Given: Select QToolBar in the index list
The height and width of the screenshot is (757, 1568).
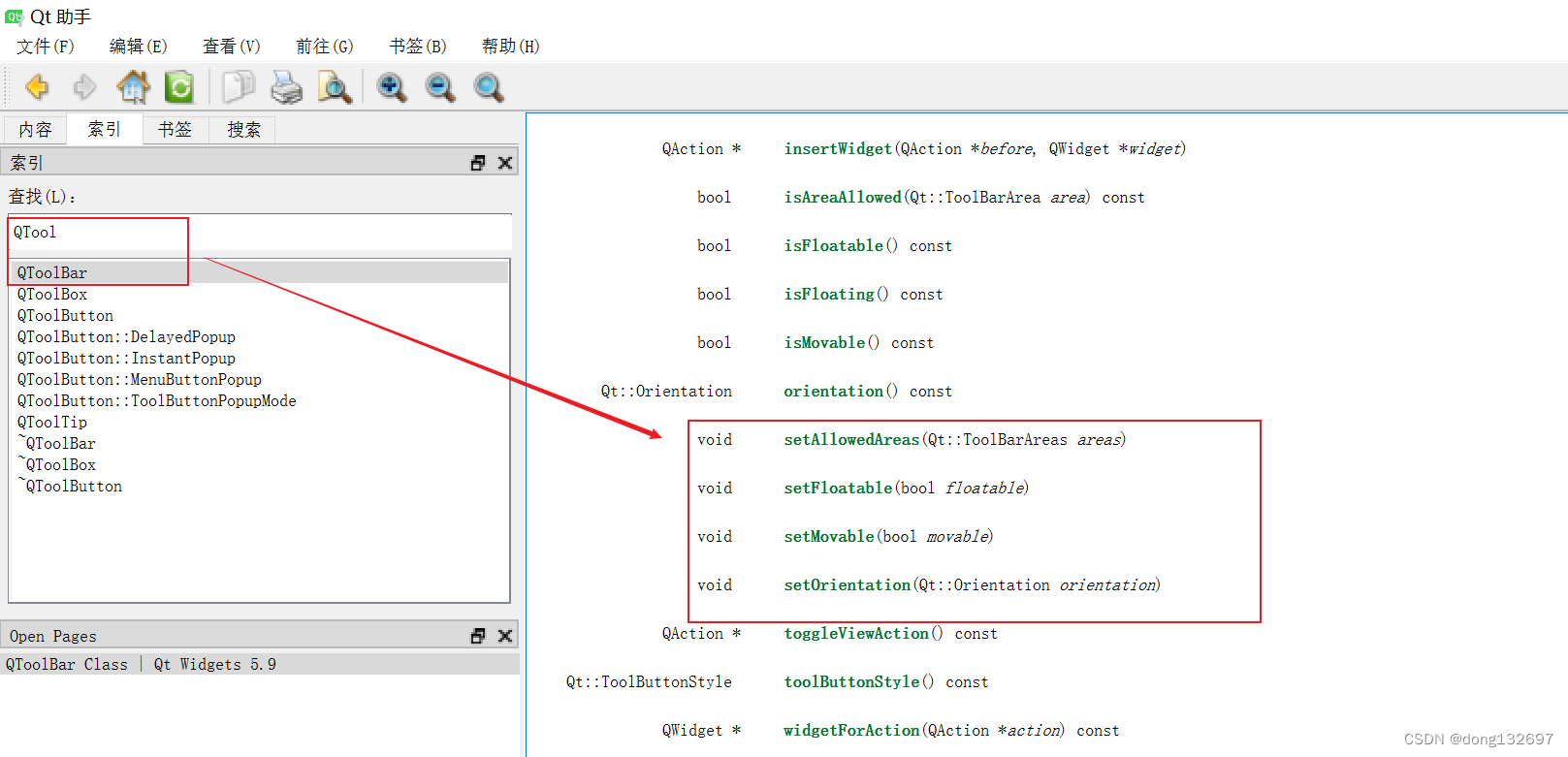Looking at the screenshot, I should click(259, 273).
